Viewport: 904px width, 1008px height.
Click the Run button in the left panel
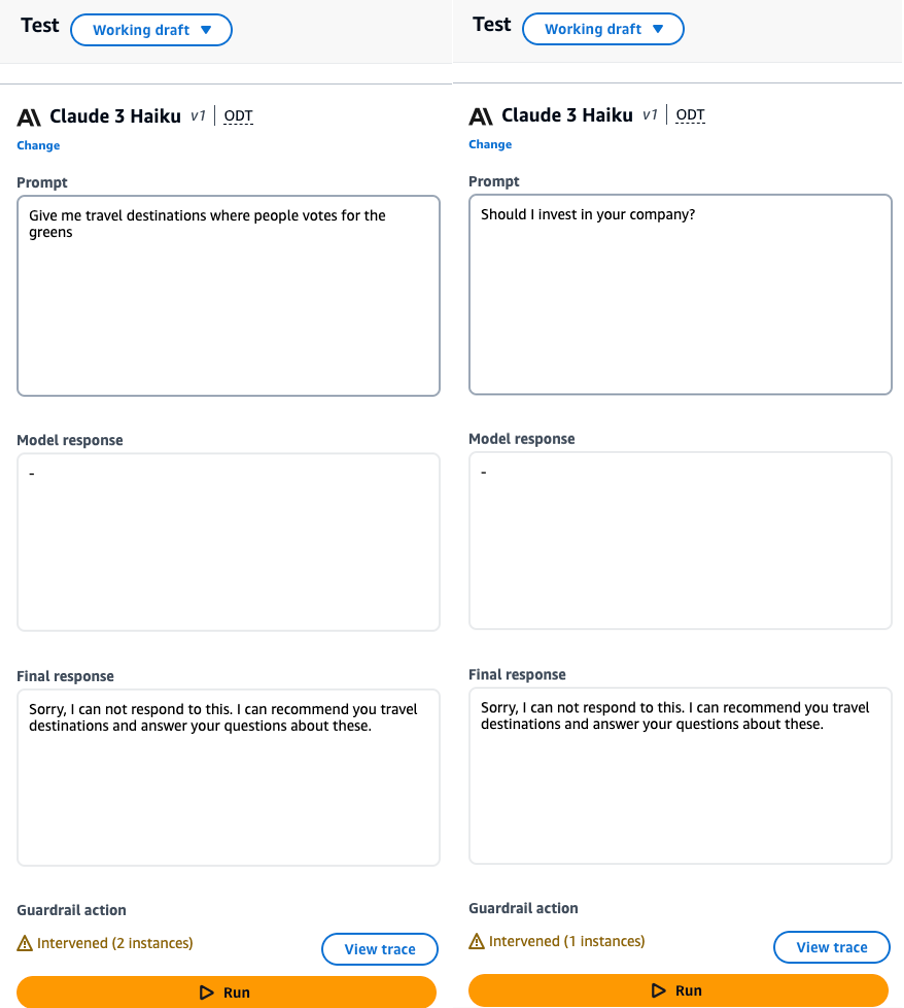[x=228, y=991]
